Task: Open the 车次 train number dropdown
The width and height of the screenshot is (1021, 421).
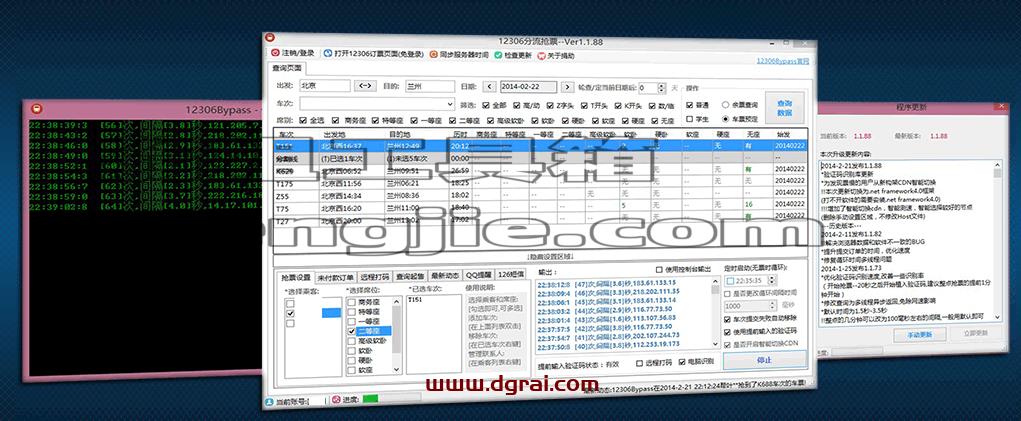Action: pyautogui.click(x=451, y=104)
